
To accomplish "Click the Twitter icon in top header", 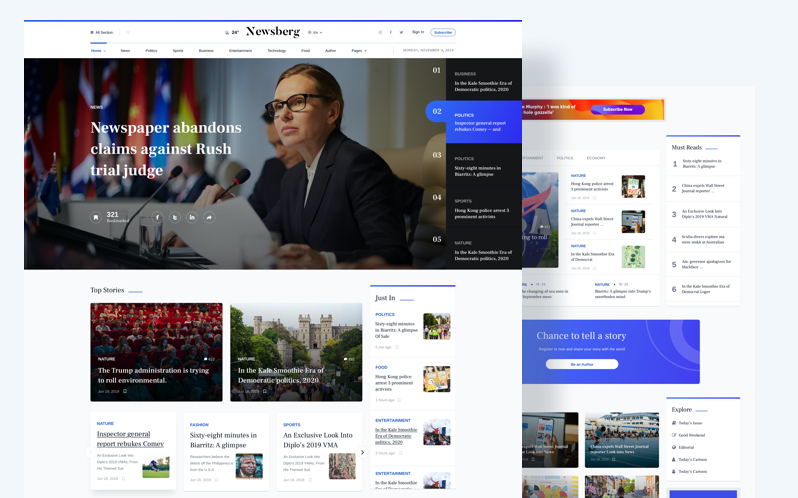I will [x=401, y=32].
